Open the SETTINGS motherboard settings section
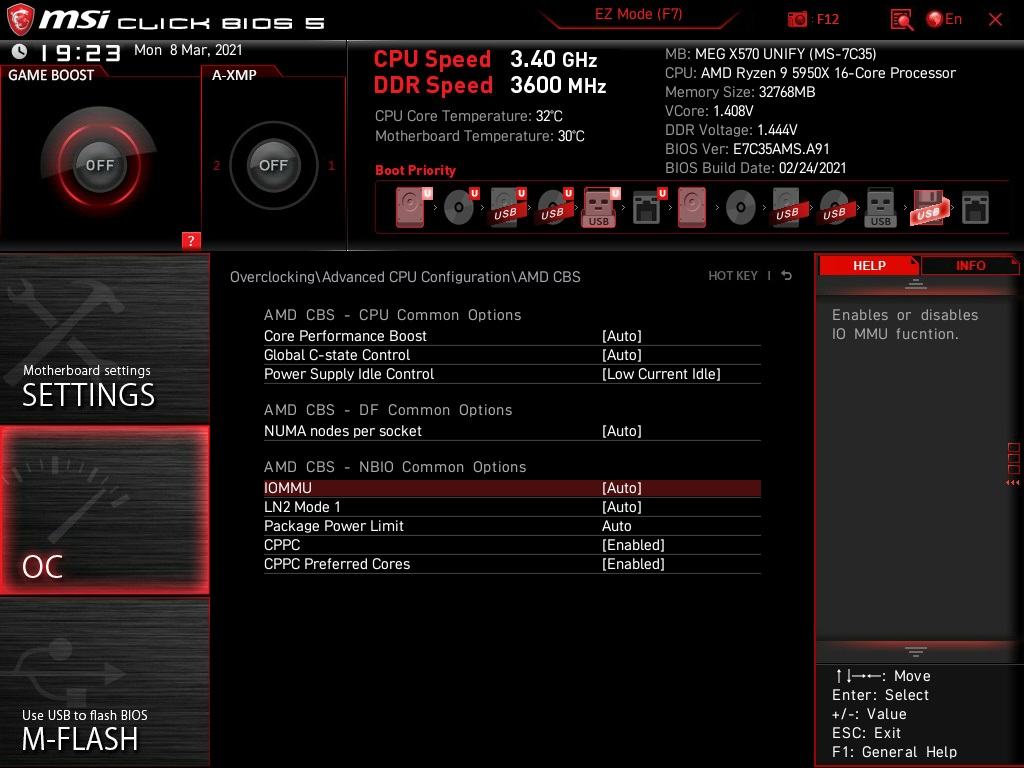Viewport: 1024px width, 768px height. (x=104, y=338)
